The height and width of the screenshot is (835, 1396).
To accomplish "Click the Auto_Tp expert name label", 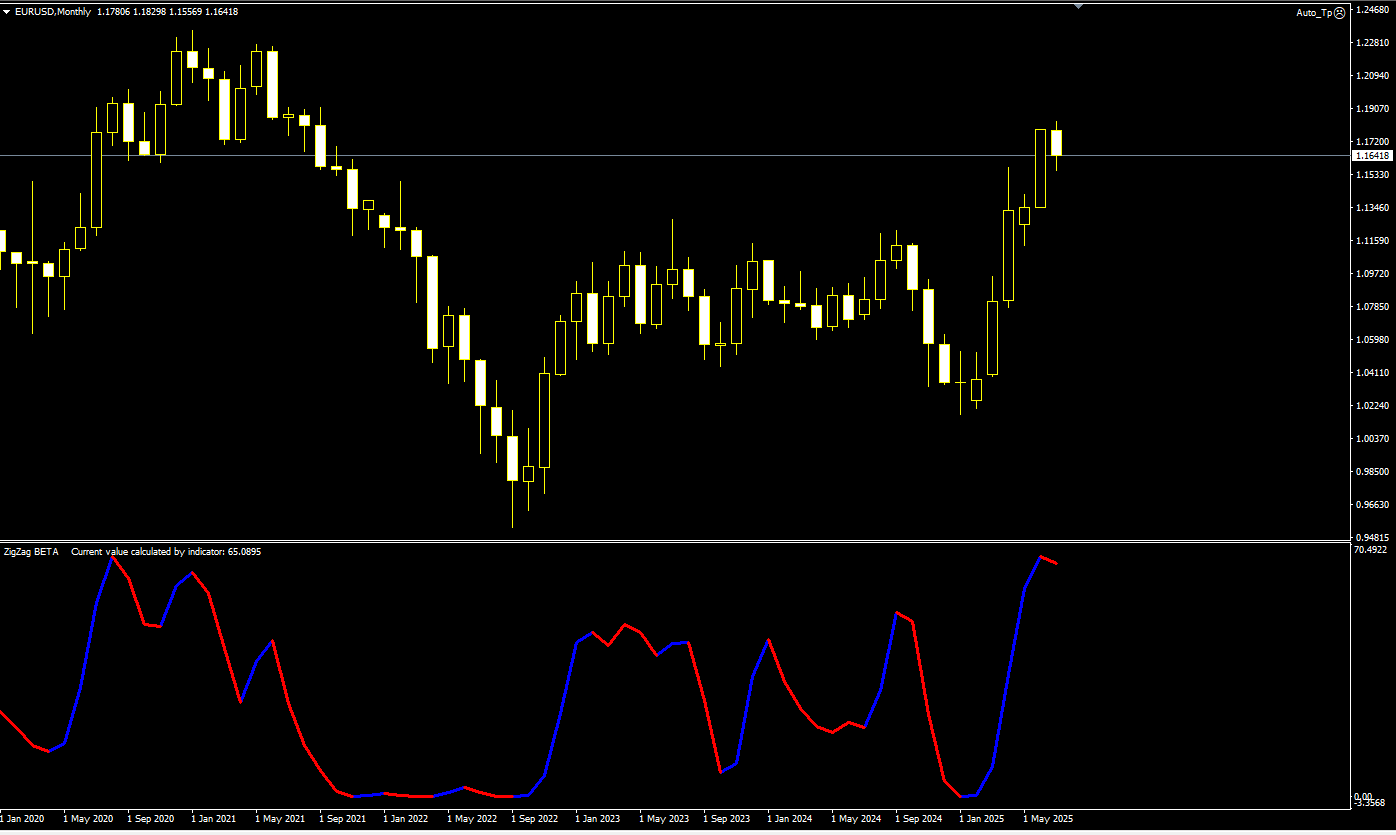I will pos(1314,12).
